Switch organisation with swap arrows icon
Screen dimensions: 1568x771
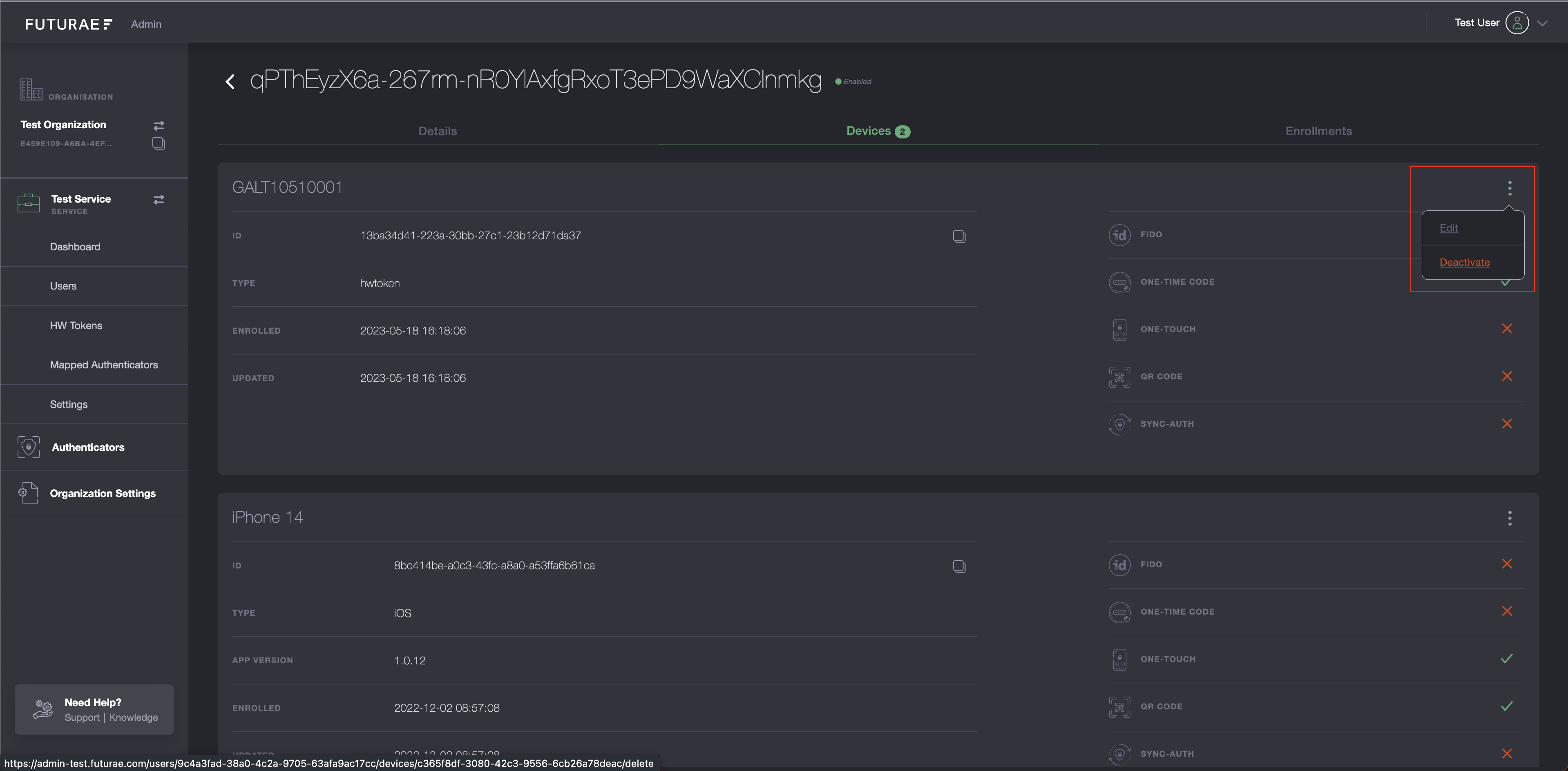click(159, 125)
